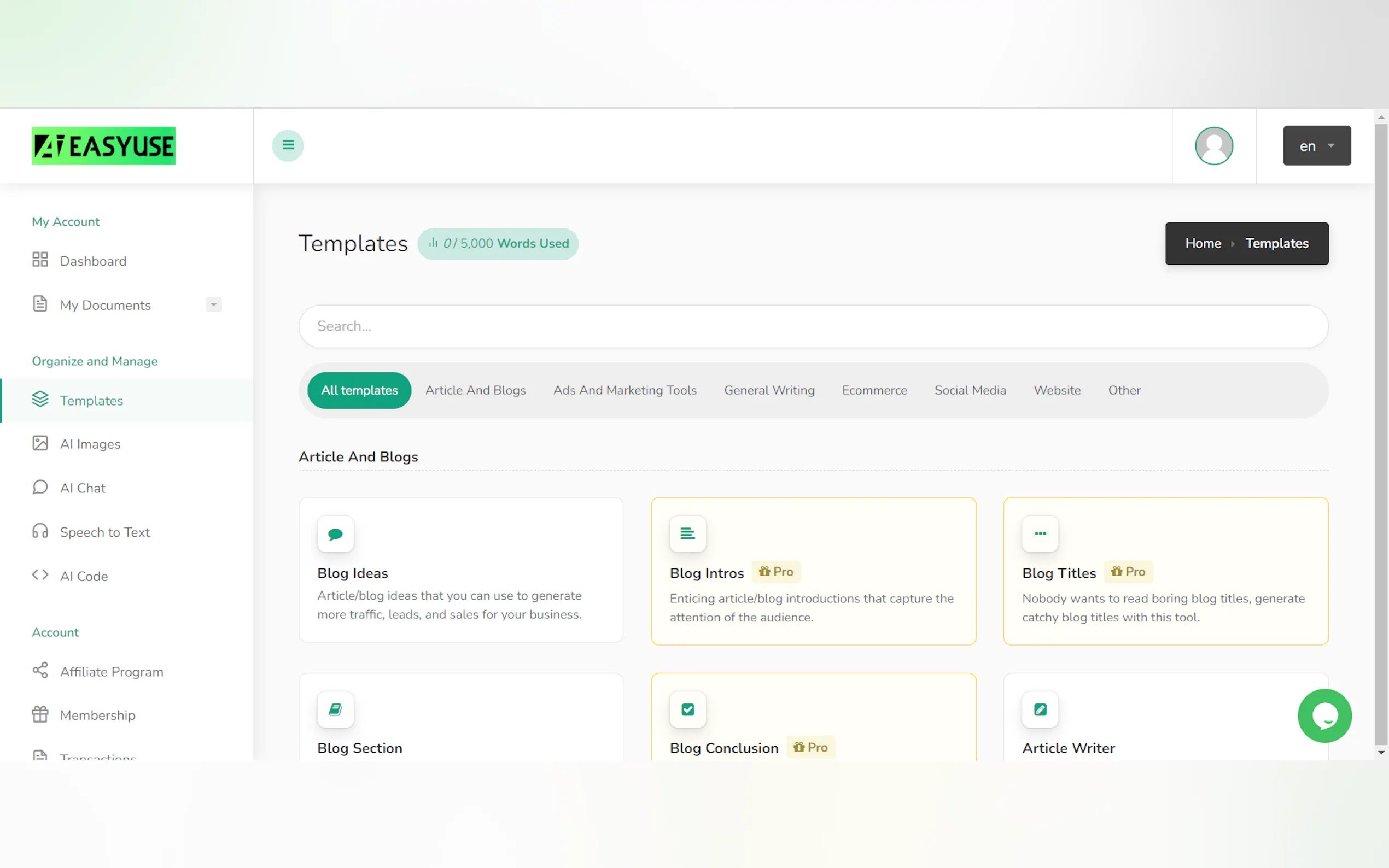Click into the template Search field
The image size is (1389, 868).
click(813, 326)
